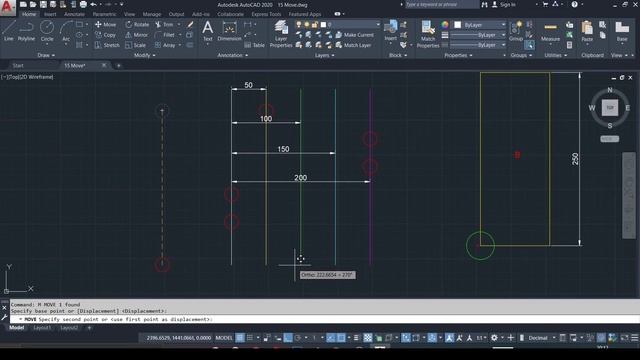Switch to the Layout1 tab
Image resolution: width=640 pixels, height=360 pixels.
(42, 328)
